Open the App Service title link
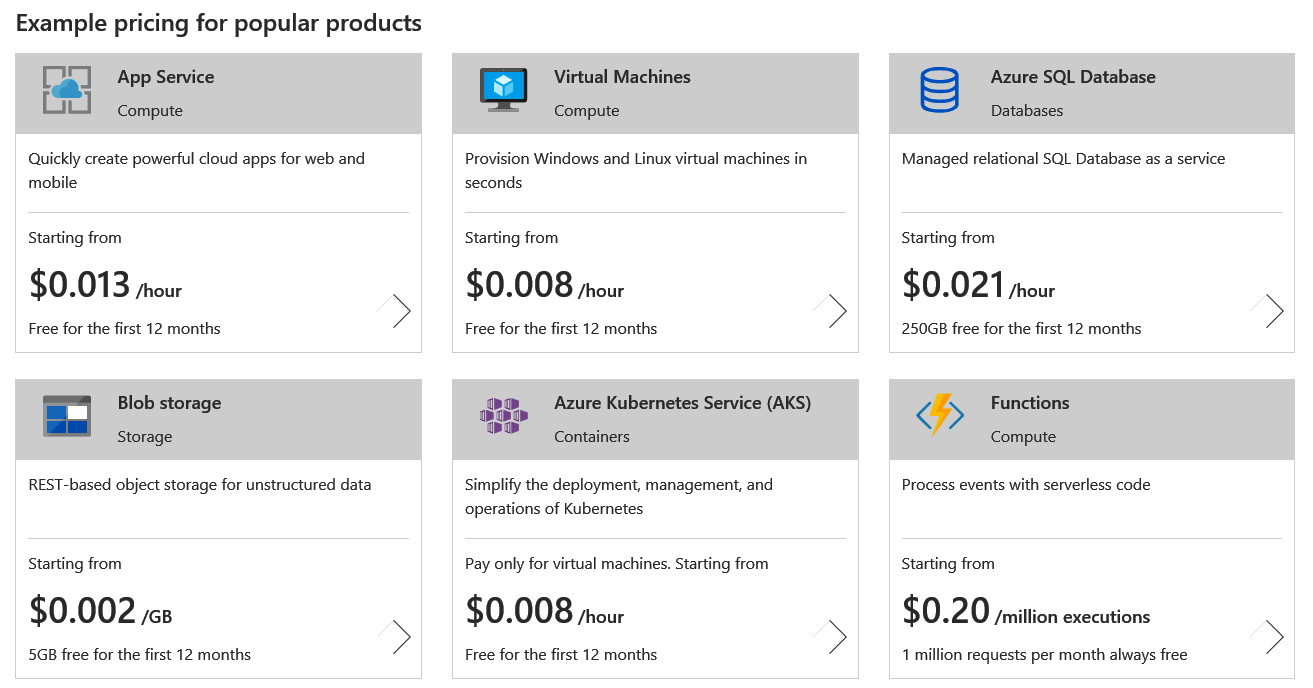 click(166, 77)
